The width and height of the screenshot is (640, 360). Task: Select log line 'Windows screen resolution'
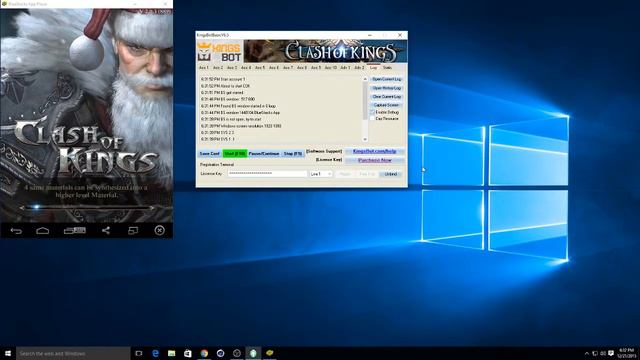click(x=241, y=126)
